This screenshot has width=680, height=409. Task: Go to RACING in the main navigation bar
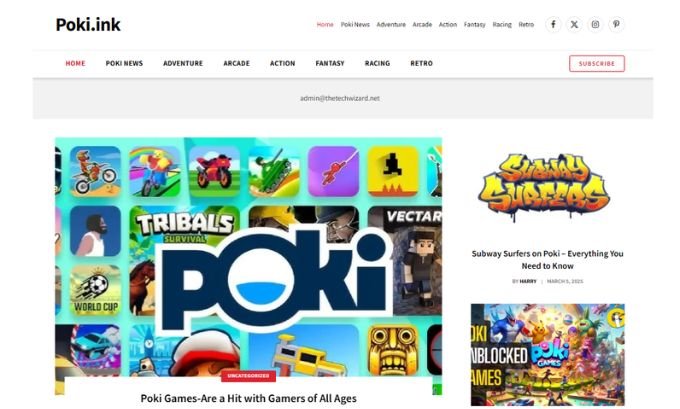coord(377,63)
